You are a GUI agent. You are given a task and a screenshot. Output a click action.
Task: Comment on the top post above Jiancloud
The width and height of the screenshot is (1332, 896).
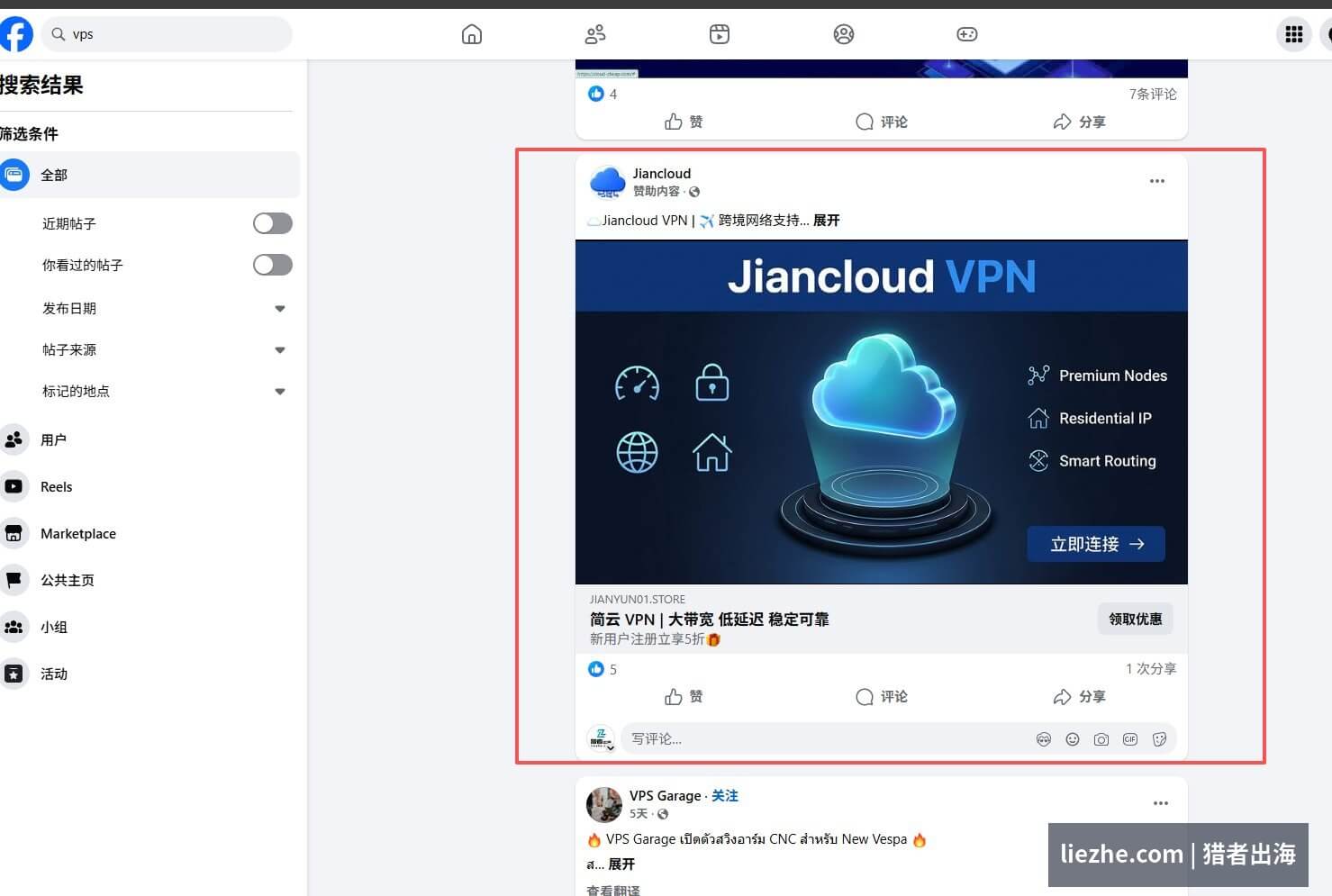click(882, 122)
